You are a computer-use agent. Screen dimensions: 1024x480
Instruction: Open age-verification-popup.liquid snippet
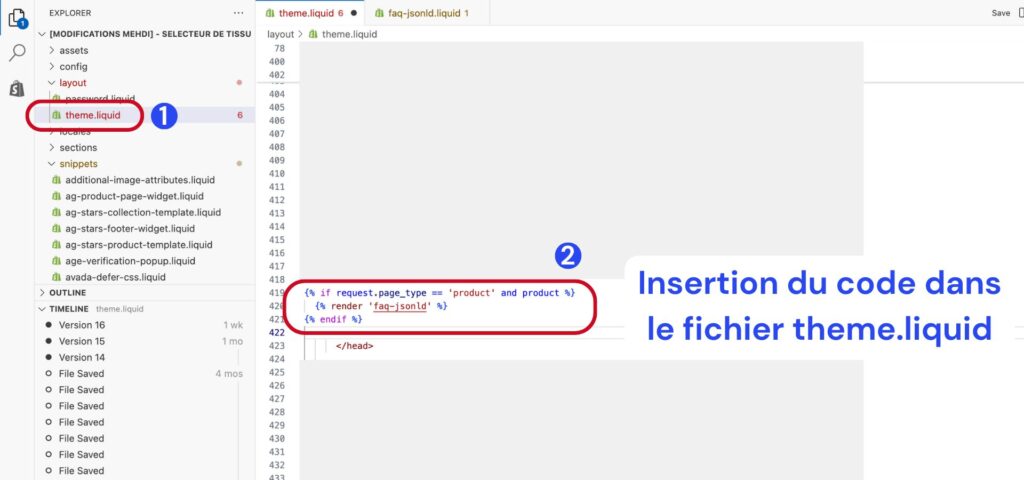coord(130,261)
